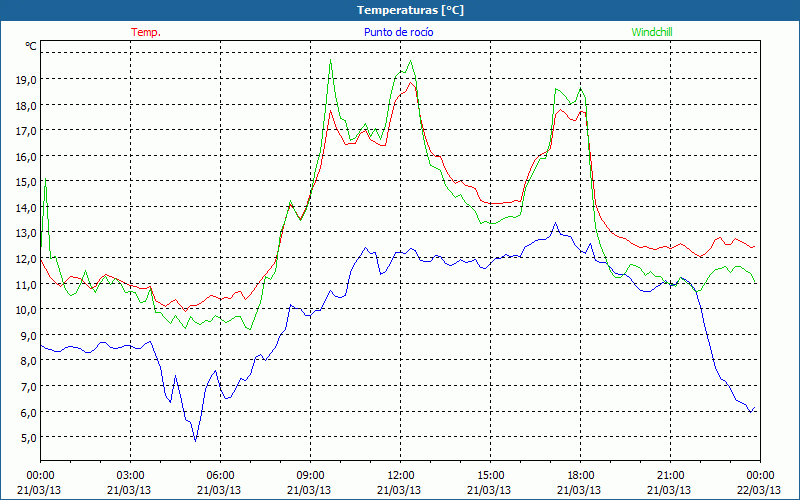Select the red "Temp." legend label
800x500 pixels.
click(146, 32)
